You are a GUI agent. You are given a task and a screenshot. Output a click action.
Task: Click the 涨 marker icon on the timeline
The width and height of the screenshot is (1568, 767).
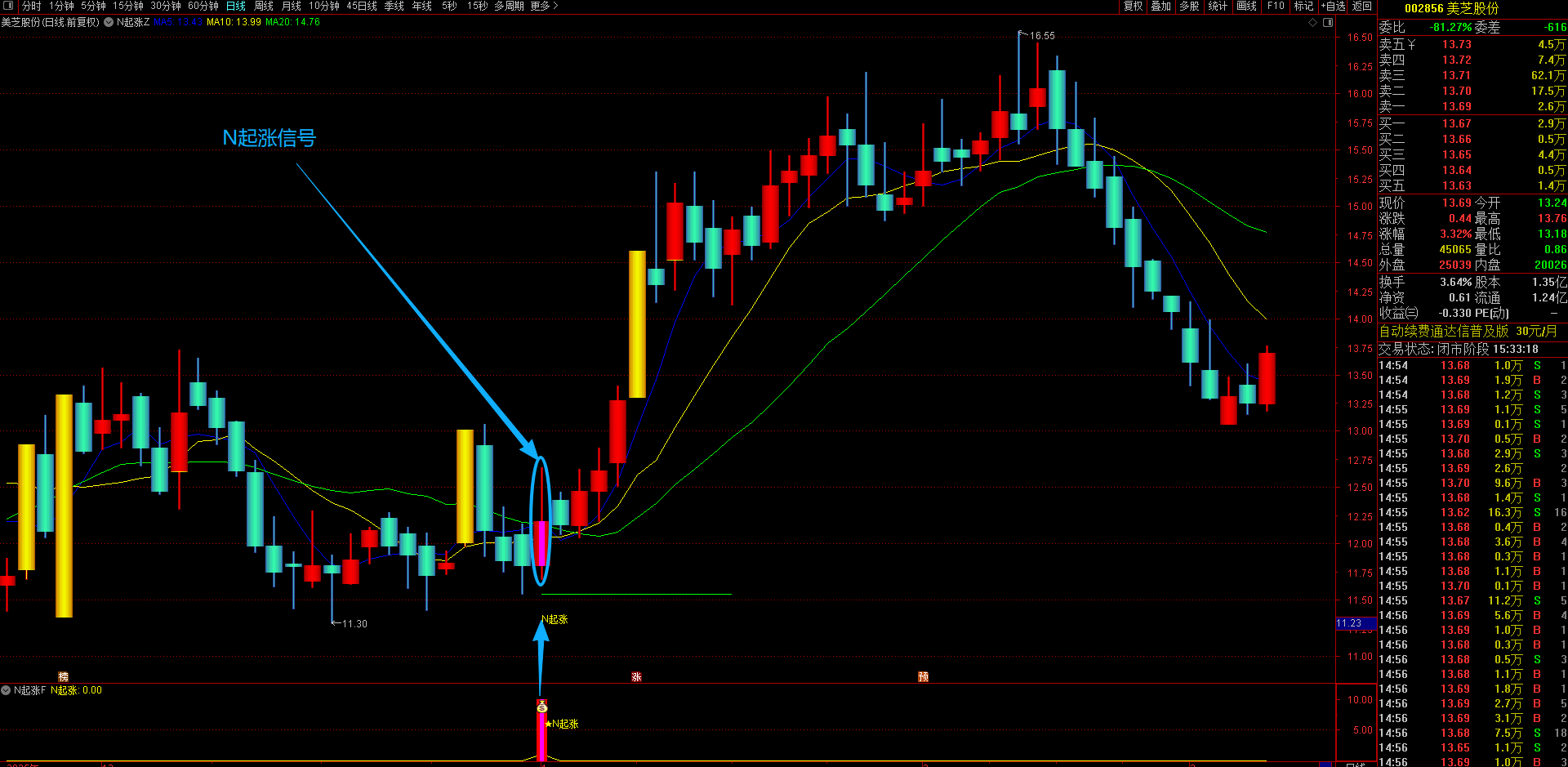[636, 676]
